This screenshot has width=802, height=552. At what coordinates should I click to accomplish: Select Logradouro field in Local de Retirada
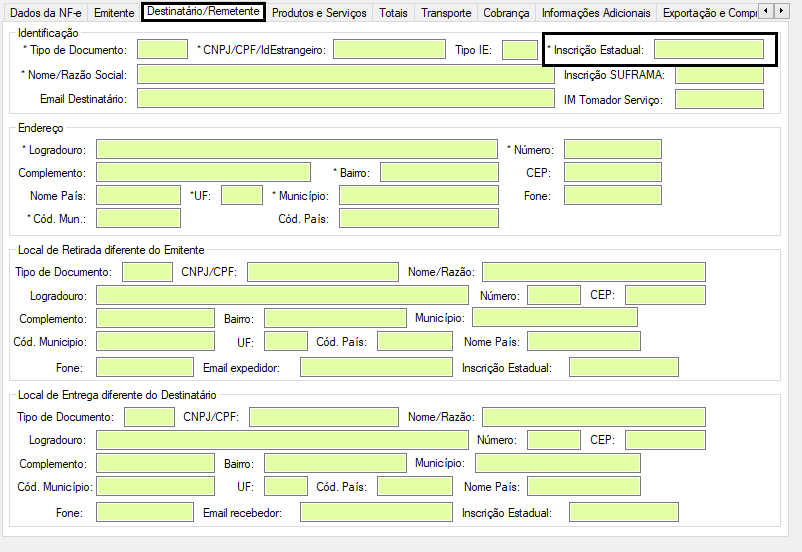pos(282,295)
